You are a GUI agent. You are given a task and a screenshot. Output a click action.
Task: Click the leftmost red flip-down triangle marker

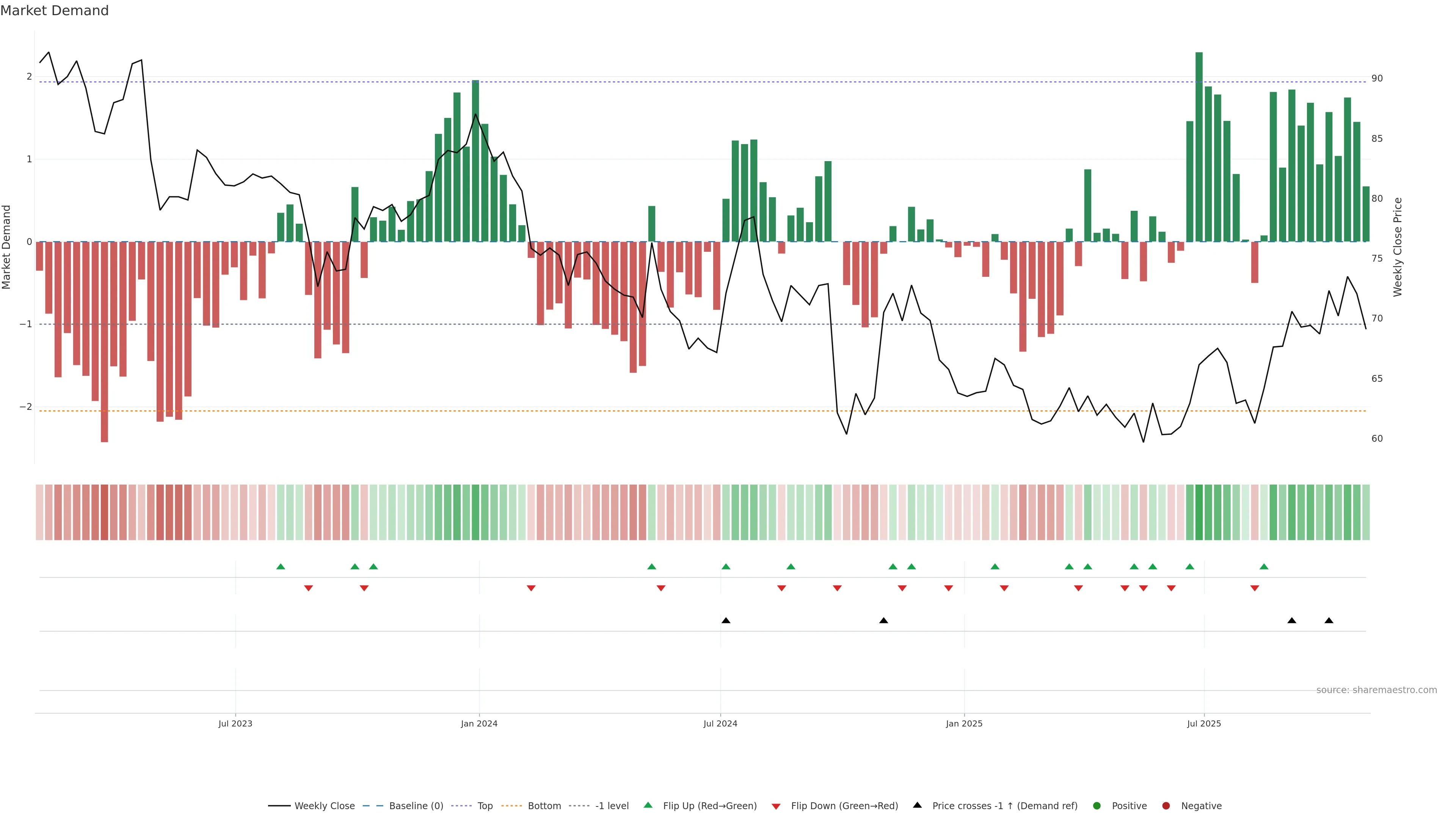click(x=308, y=588)
